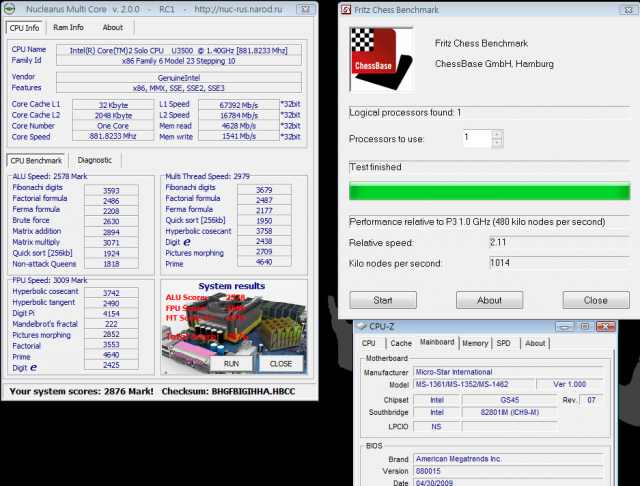640x486 pixels.
Task: Click Core Number value One Core
Action: 113,126
